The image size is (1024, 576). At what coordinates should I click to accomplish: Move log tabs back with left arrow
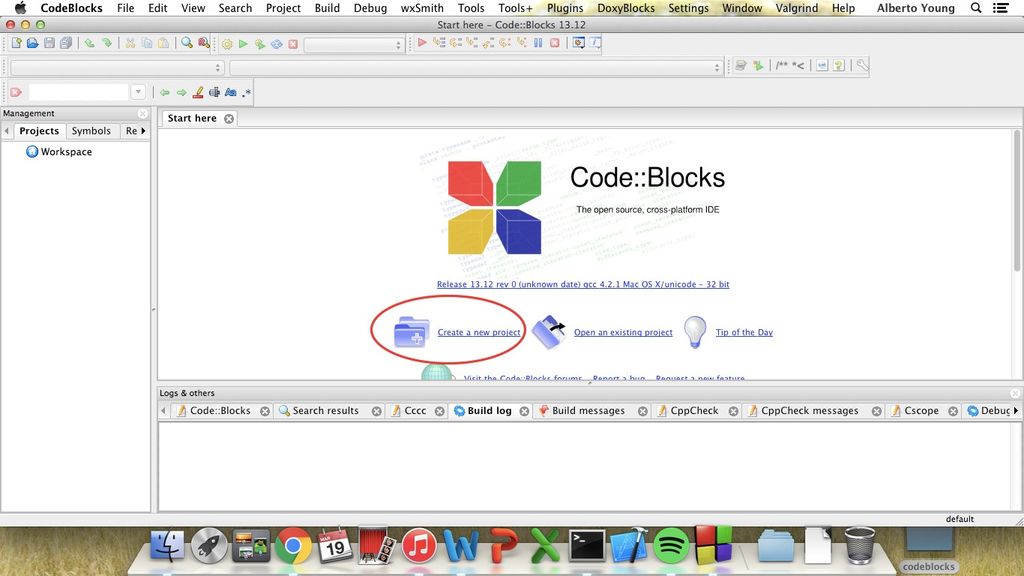point(163,411)
